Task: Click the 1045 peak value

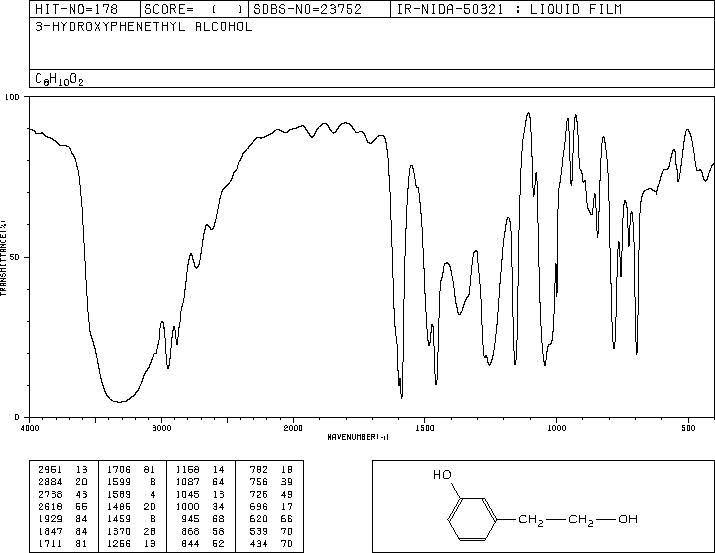Action: [187, 494]
